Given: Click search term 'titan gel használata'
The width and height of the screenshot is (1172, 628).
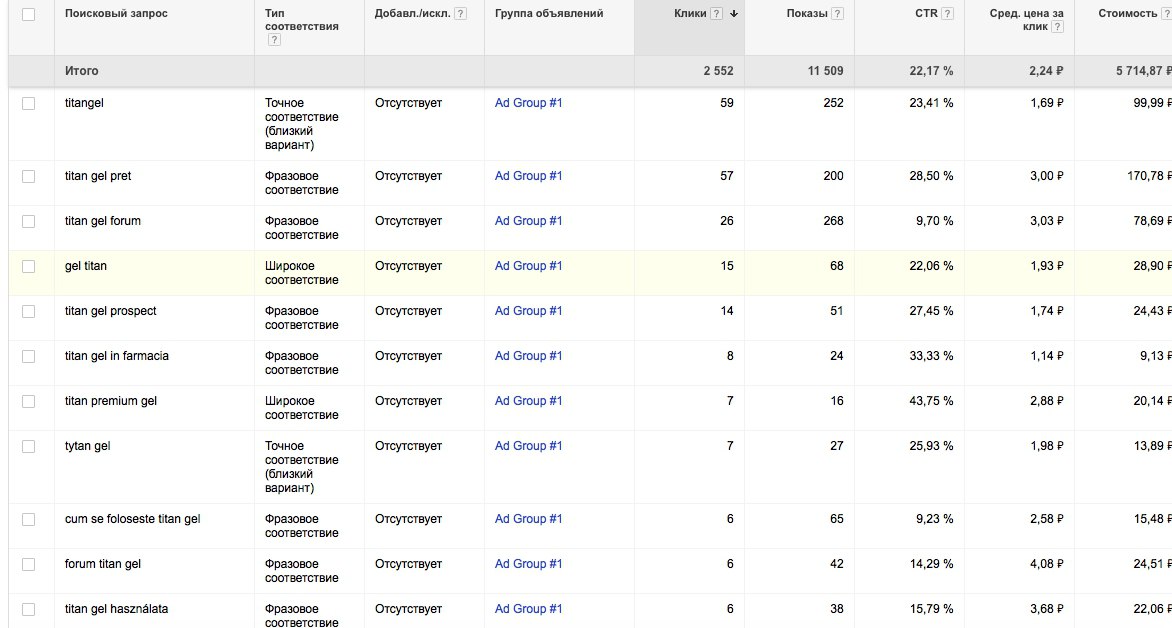Looking at the screenshot, I should pyautogui.click(x=117, y=609).
